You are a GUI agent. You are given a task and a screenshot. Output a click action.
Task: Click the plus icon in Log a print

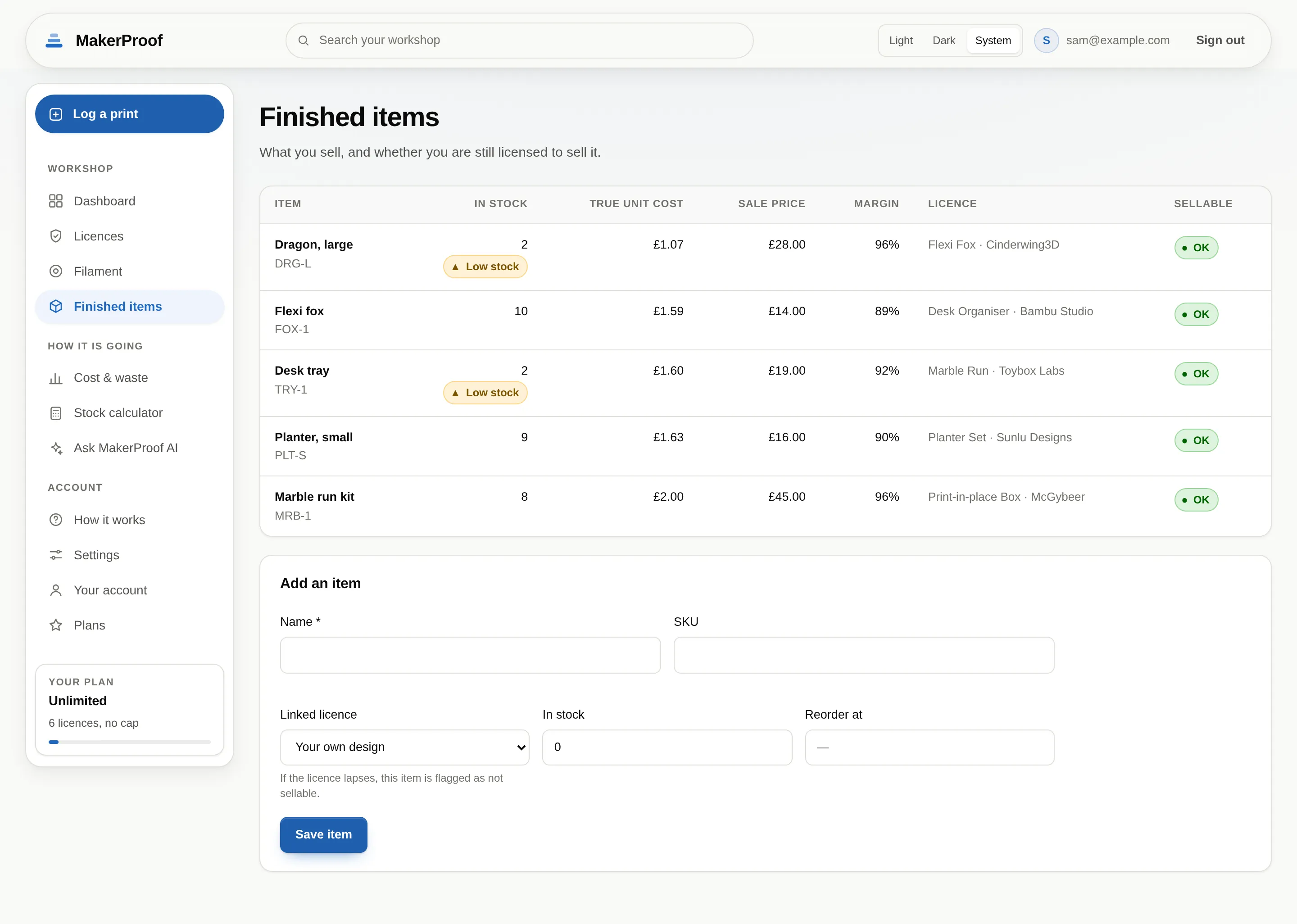pyautogui.click(x=56, y=114)
